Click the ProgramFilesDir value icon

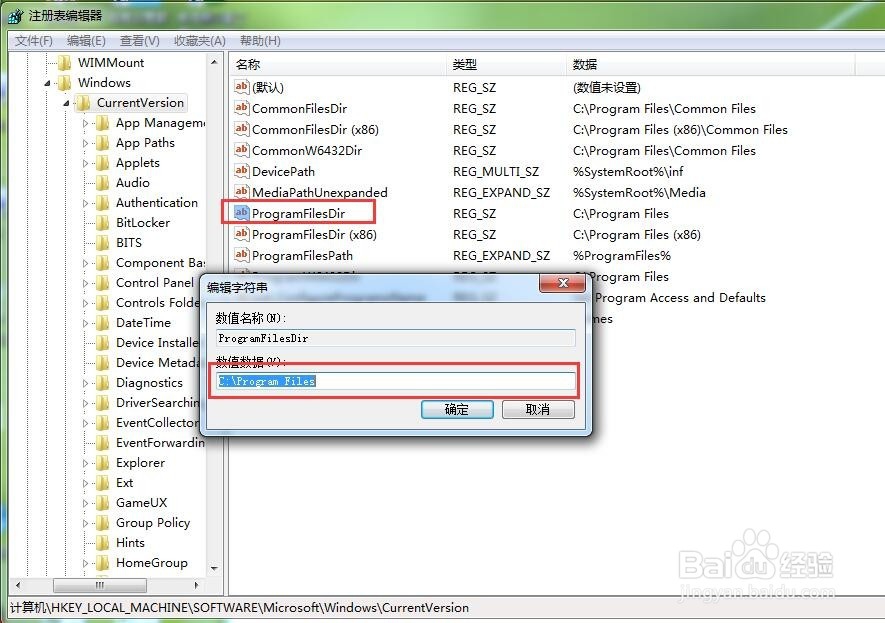[x=242, y=213]
